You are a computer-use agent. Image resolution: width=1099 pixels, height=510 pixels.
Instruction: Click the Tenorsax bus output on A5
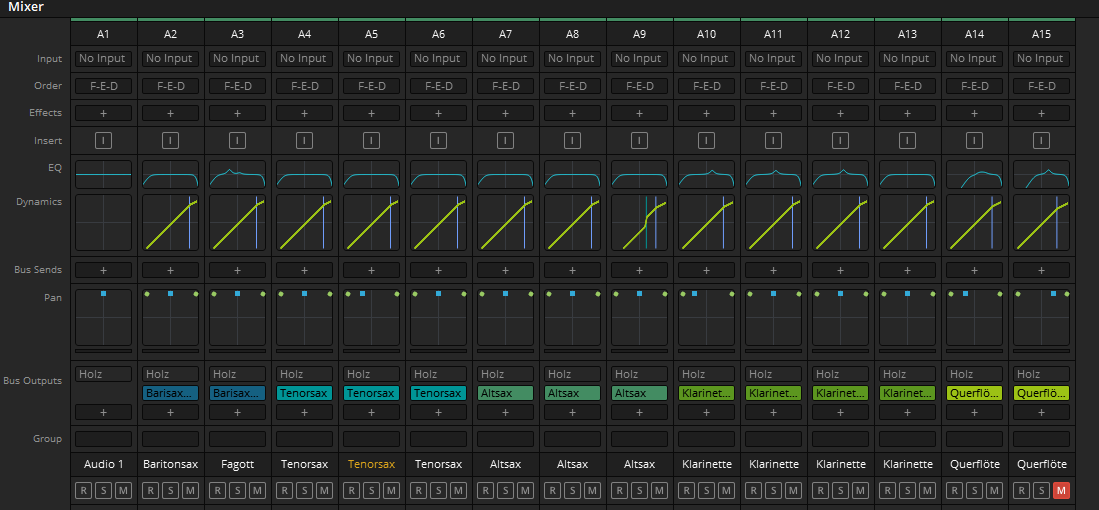pos(371,393)
